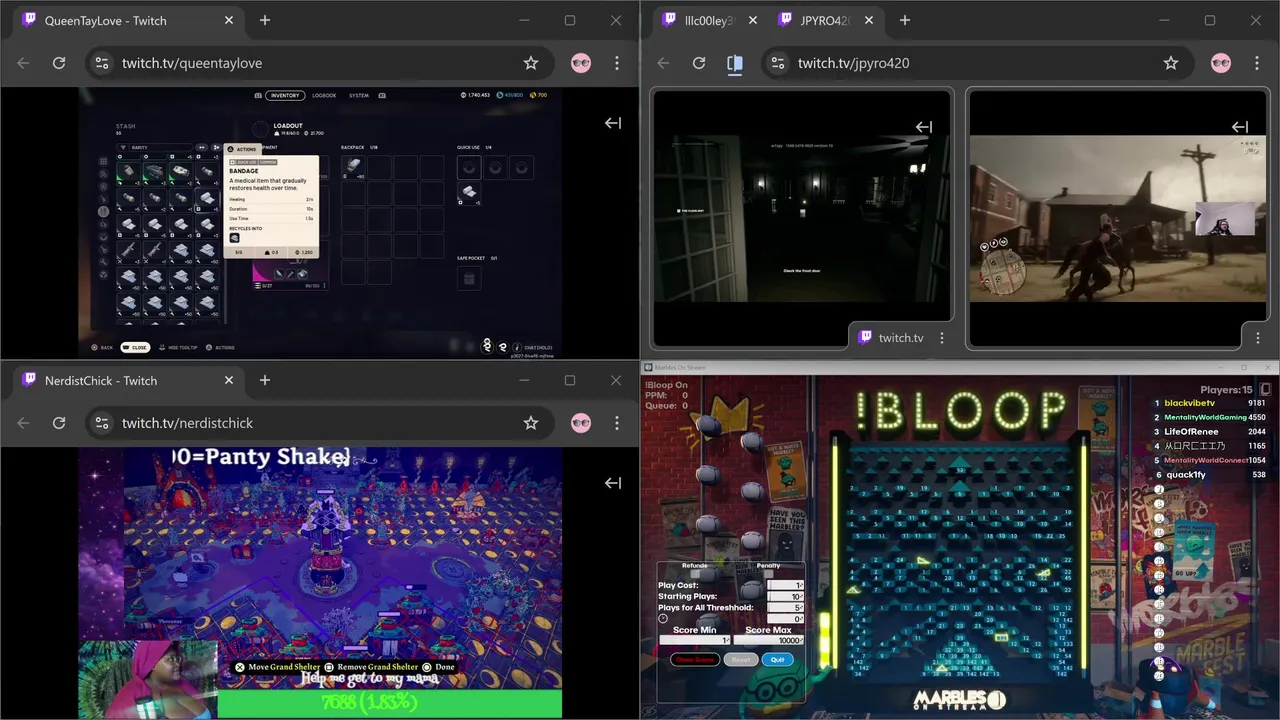This screenshot has width=1280, height=720.
Task: Select LifeOfRenee in the Marbles leaderboard
Action: point(1191,432)
